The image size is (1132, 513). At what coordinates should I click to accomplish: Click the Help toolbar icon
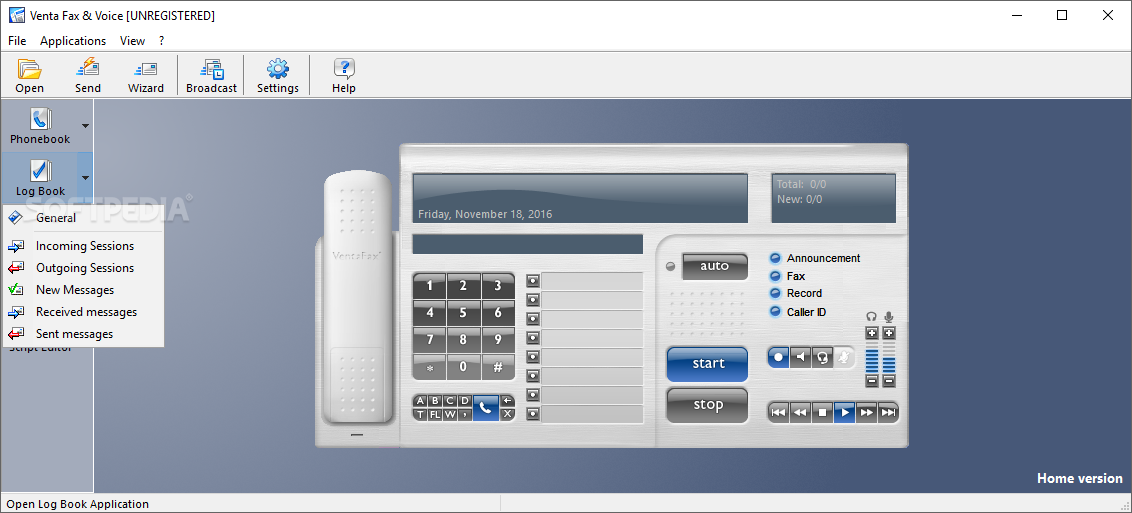point(344,76)
